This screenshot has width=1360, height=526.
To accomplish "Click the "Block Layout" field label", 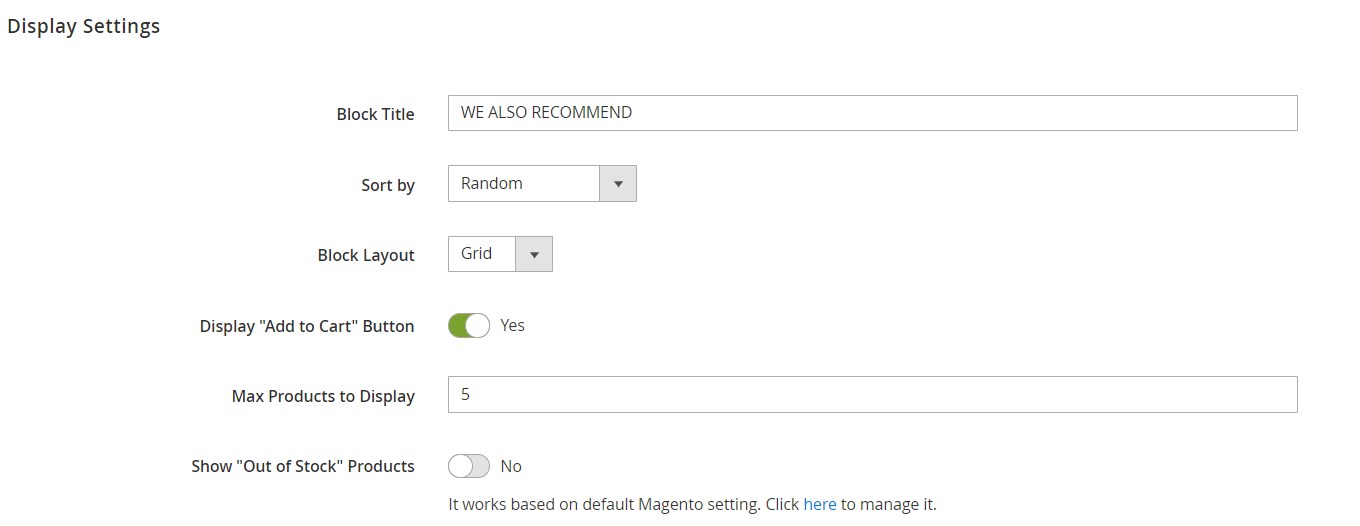I will point(366,255).
